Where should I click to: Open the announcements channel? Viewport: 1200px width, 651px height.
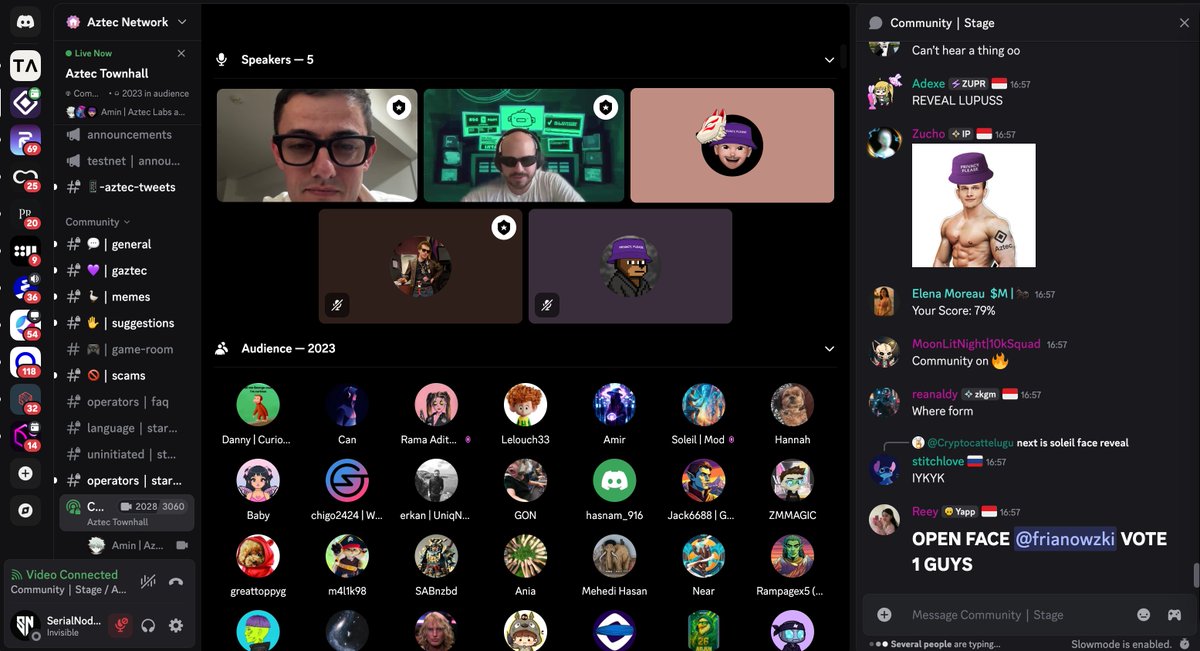(131, 134)
